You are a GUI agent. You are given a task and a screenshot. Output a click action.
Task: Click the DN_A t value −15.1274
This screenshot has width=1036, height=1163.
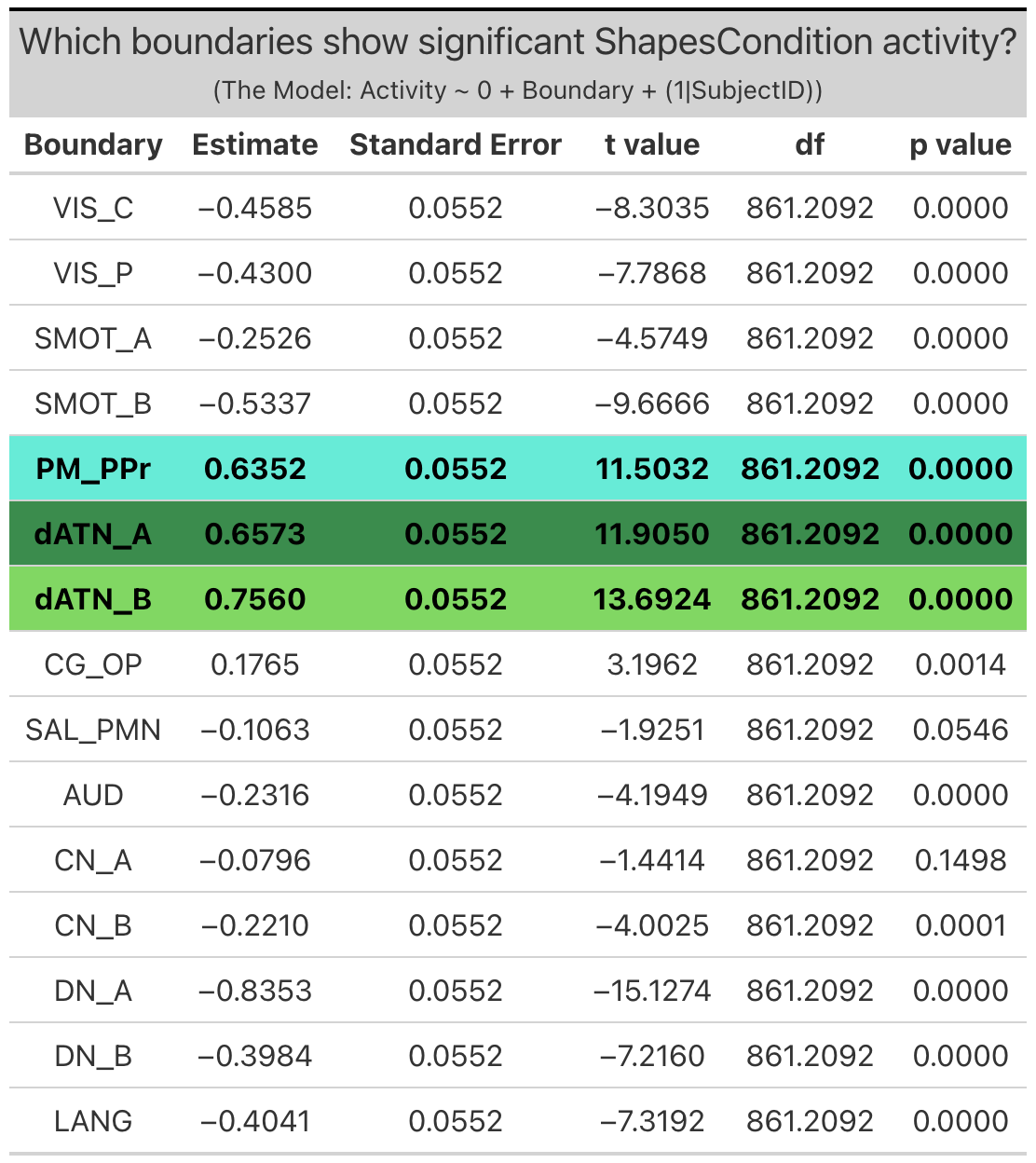tap(652, 991)
